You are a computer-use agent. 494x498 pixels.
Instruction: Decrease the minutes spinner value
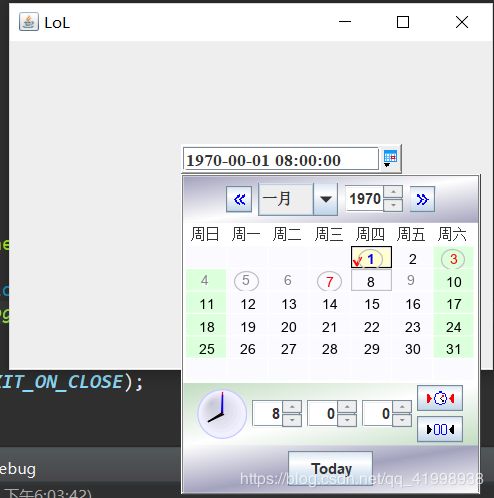pos(347,420)
